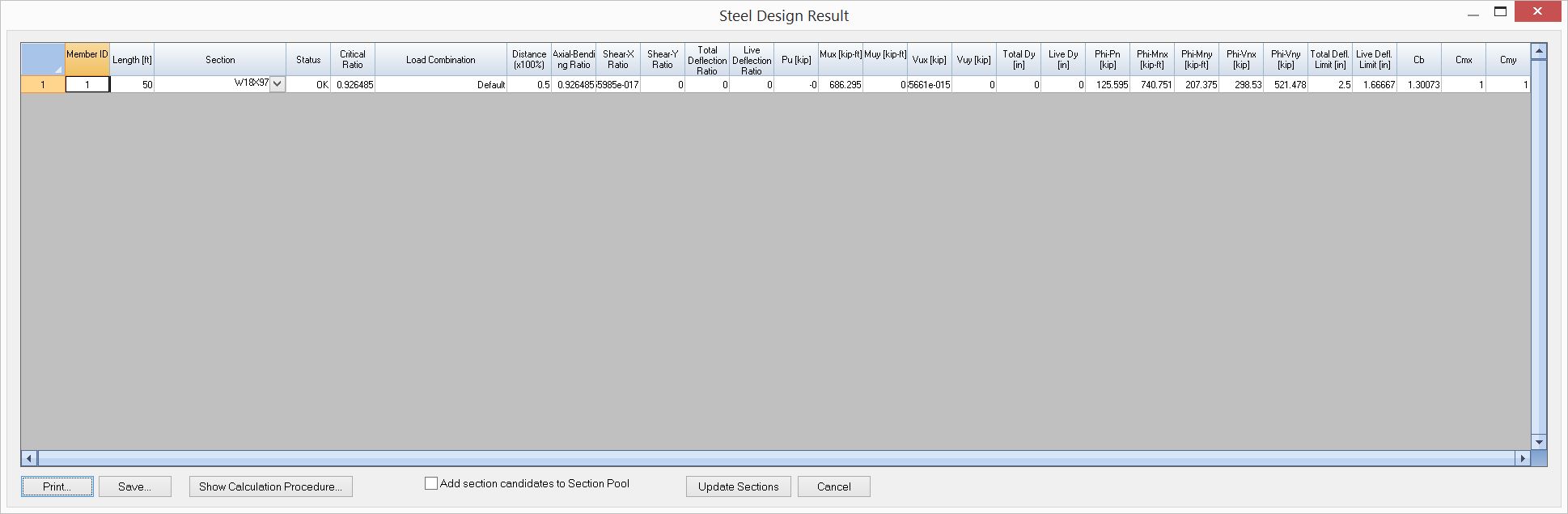This screenshot has width=1568, height=514.
Task: Click the horizontal scrollbar right arrow
Action: coord(1523,458)
